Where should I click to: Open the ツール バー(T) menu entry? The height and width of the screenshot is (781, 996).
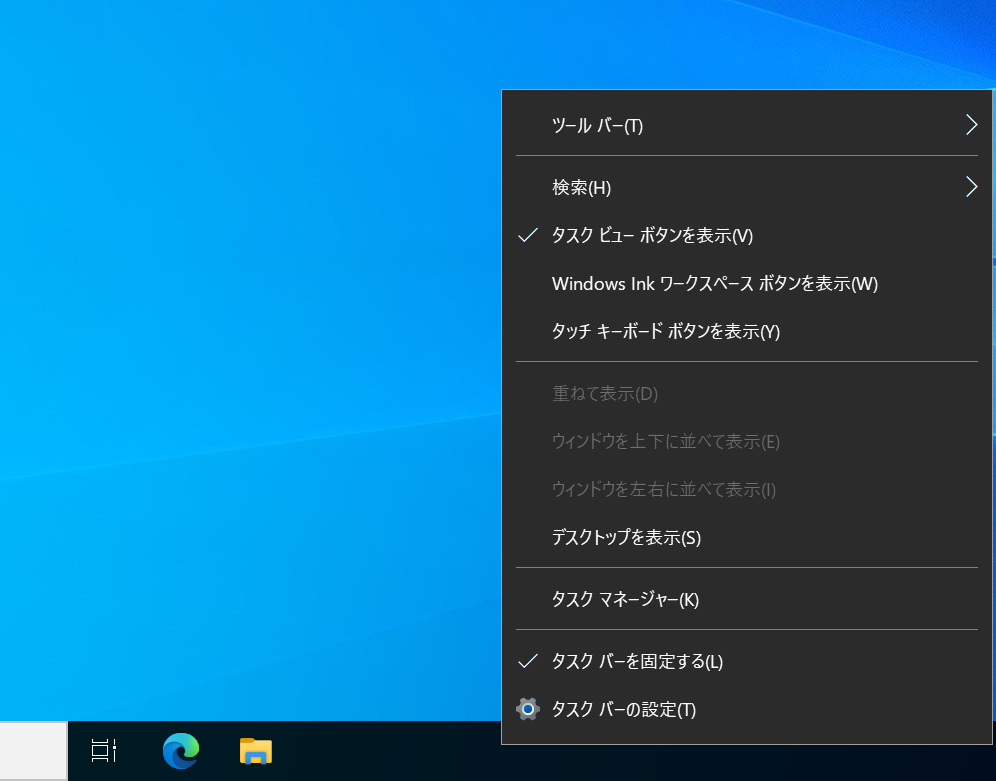[x=597, y=126]
